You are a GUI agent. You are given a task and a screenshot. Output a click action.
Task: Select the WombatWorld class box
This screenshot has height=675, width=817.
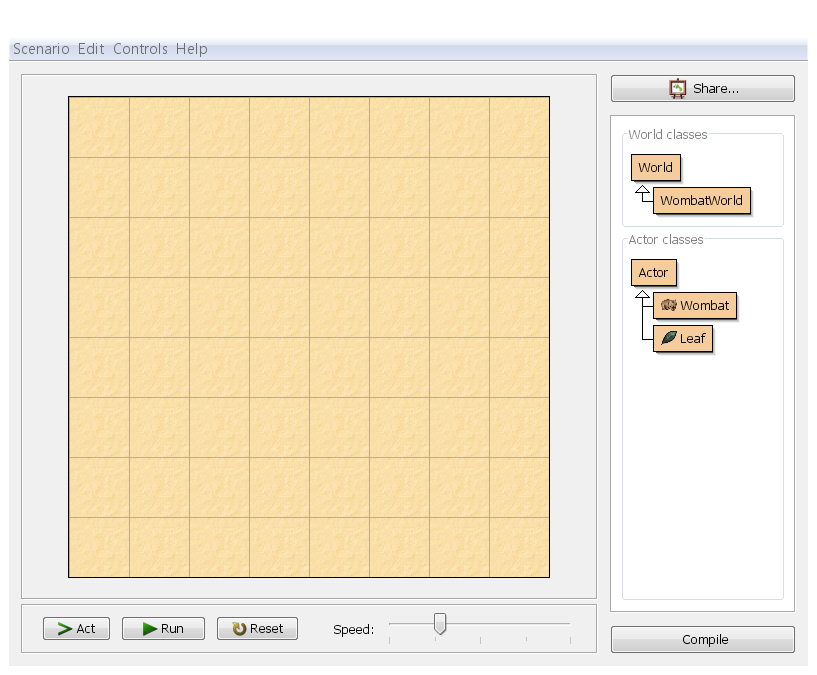(x=700, y=200)
